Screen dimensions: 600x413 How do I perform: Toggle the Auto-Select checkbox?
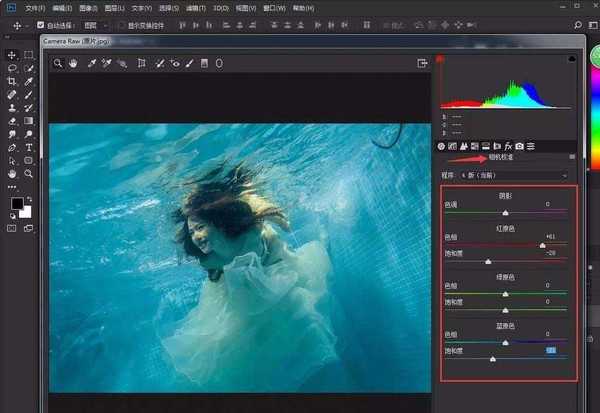[x=41, y=22]
